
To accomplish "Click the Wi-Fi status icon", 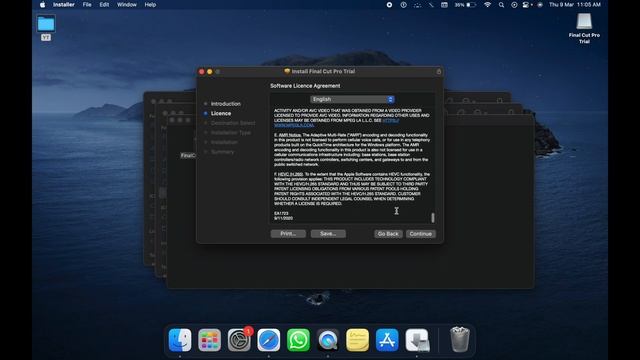I will pyautogui.click(x=487, y=4).
